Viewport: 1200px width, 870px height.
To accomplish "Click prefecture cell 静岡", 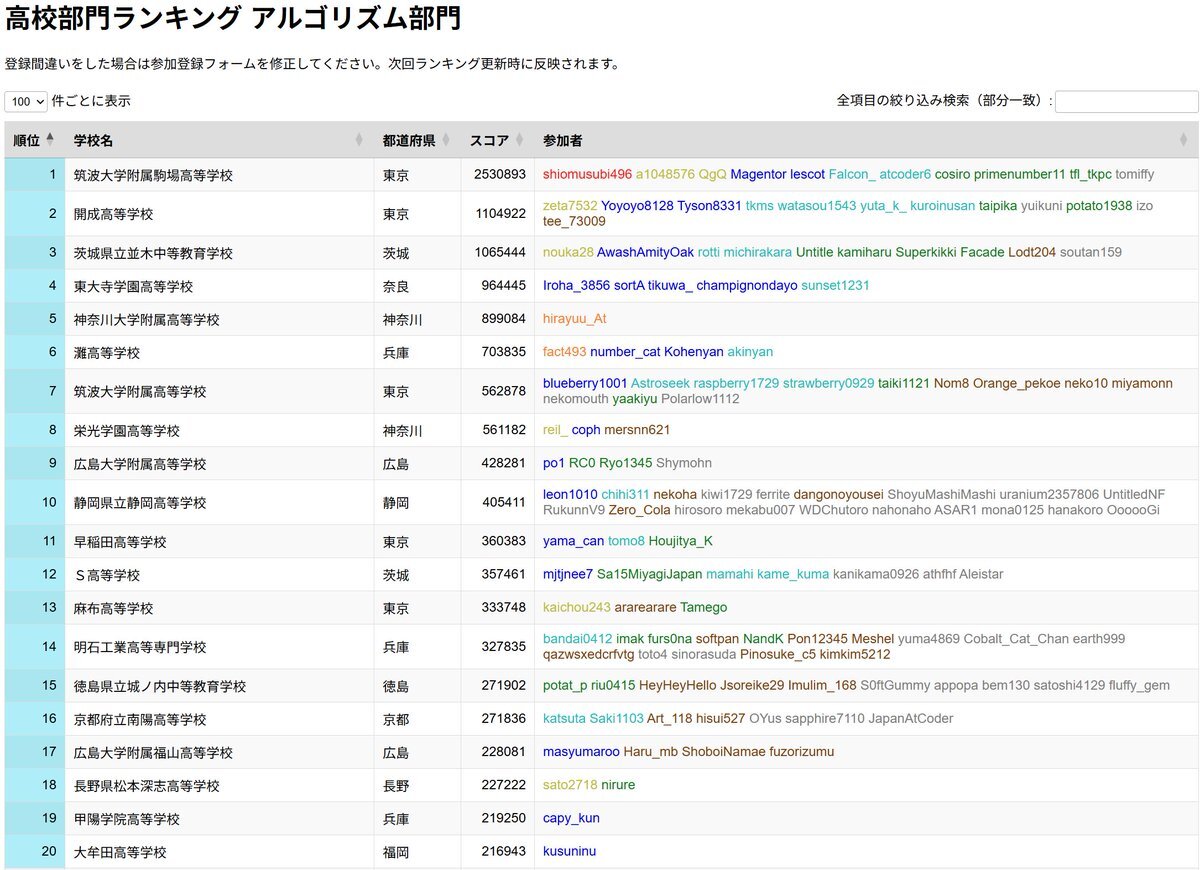I will point(396,502).
